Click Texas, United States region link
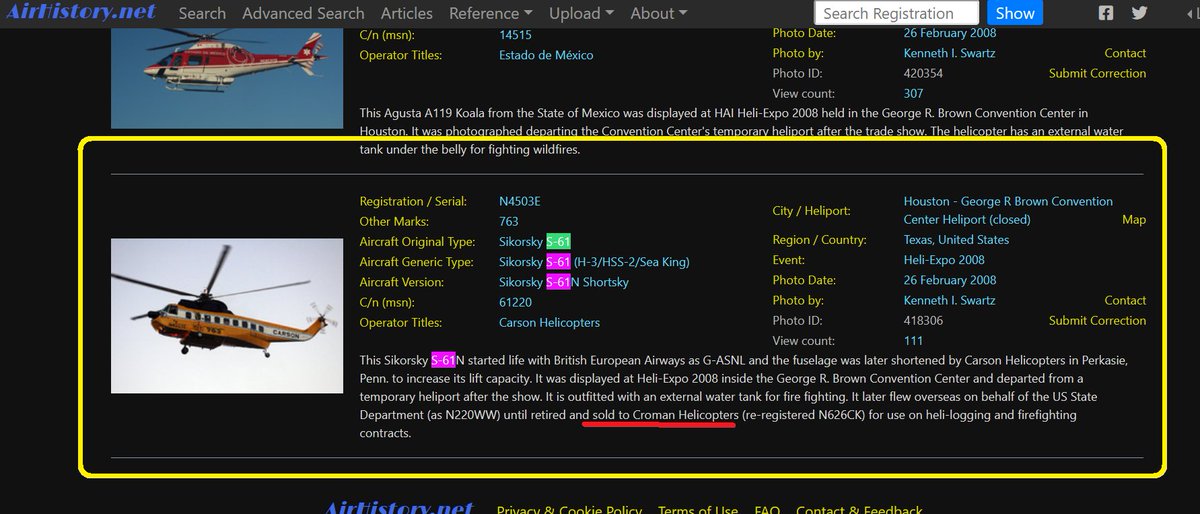The image size is (1200, 514). pos(956,240)
